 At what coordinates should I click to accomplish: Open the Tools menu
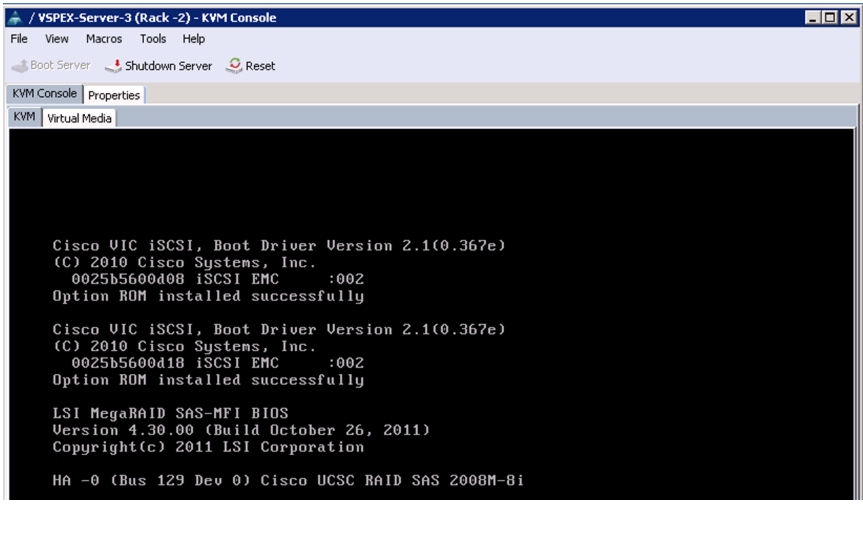pos(152,39)
